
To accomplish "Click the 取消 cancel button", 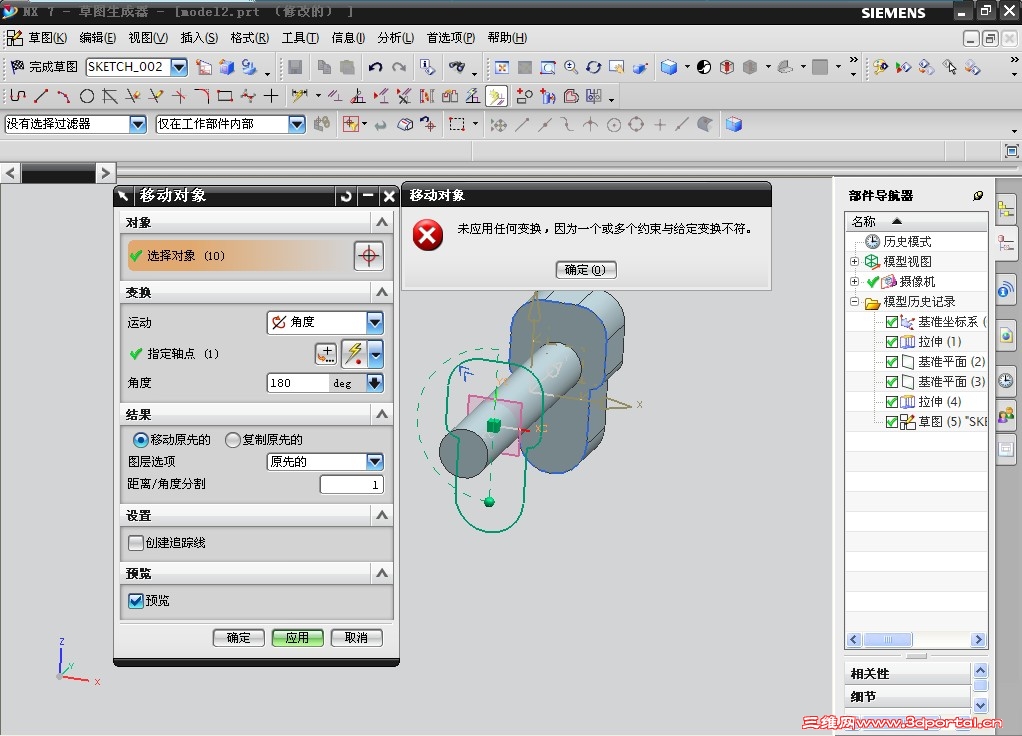I will point(356,638).
